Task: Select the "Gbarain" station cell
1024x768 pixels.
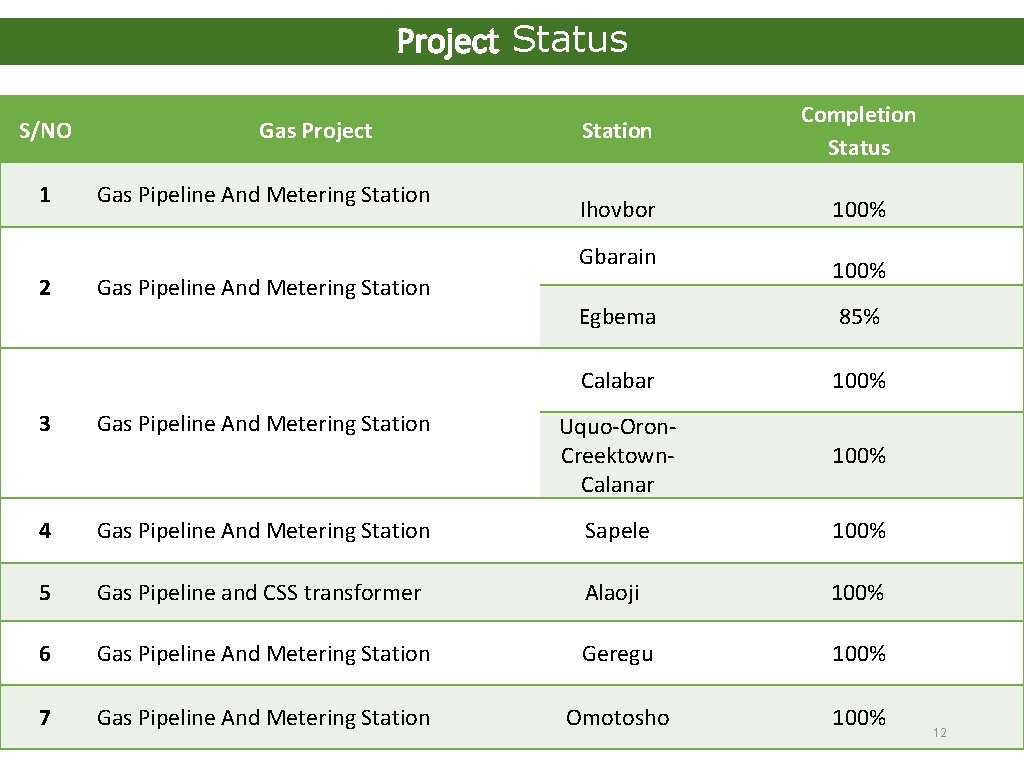Action: [x=617, y=257]
